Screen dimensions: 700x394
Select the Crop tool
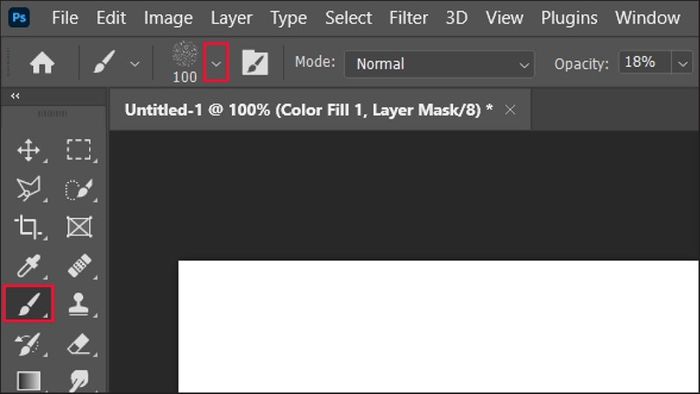pyautogui.click(x=28, y=227)
